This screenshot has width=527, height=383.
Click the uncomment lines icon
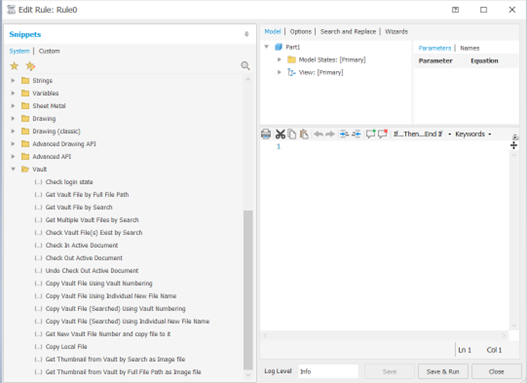[383, 134]
